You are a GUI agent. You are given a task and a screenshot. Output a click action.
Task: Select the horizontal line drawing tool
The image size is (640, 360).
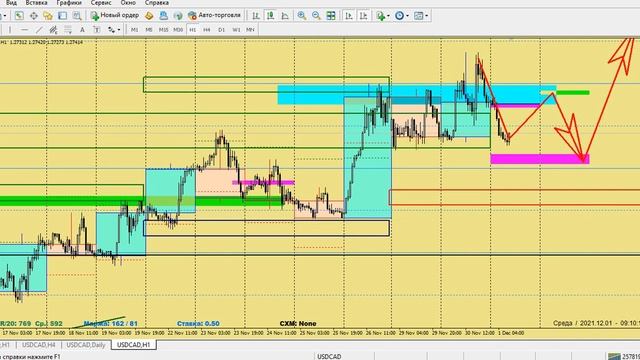pos(24,30)
